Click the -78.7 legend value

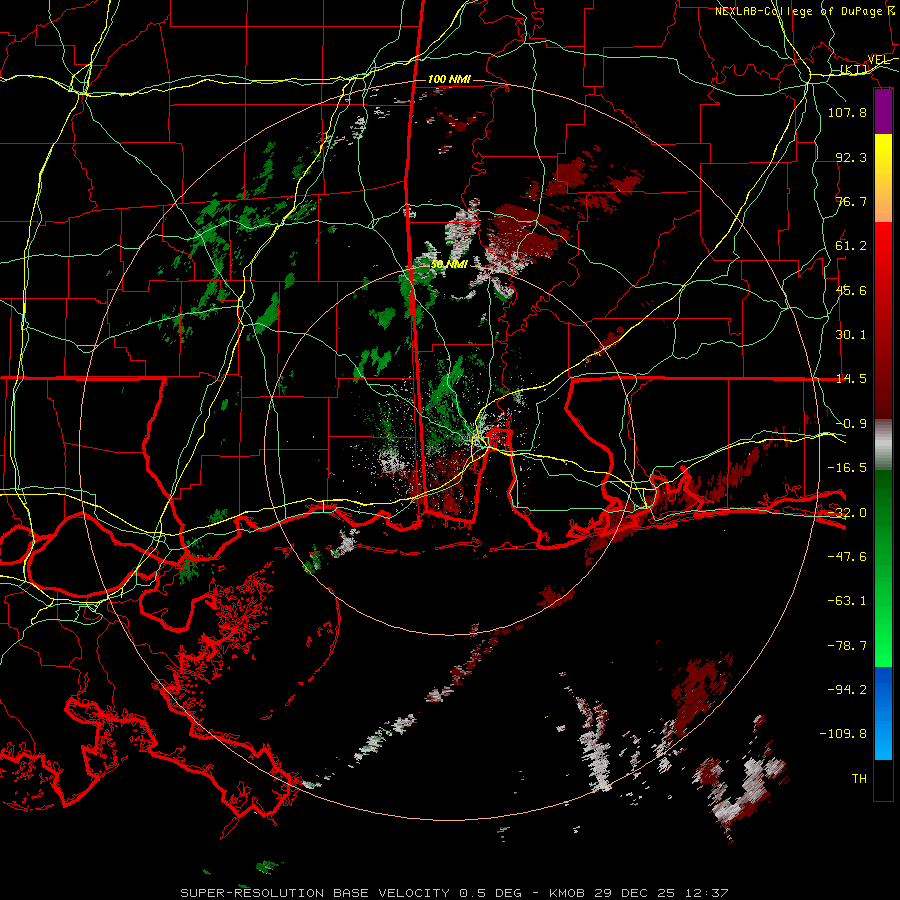click(847, 646)
